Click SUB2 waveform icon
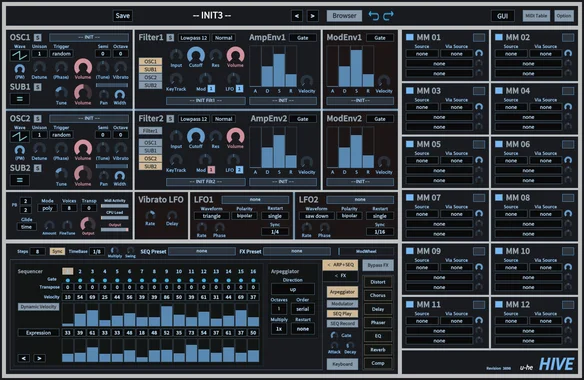Image resolution: width=584 pixels, height=380 pixels. pos(20,180)
